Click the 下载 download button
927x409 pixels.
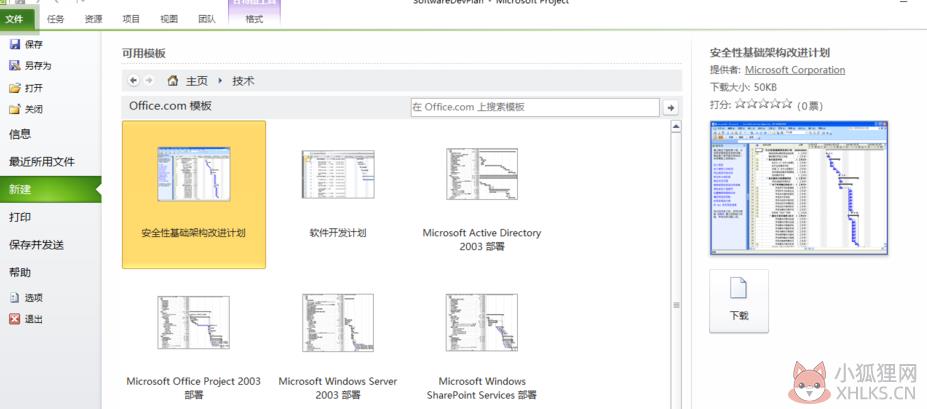pos(739,301)
